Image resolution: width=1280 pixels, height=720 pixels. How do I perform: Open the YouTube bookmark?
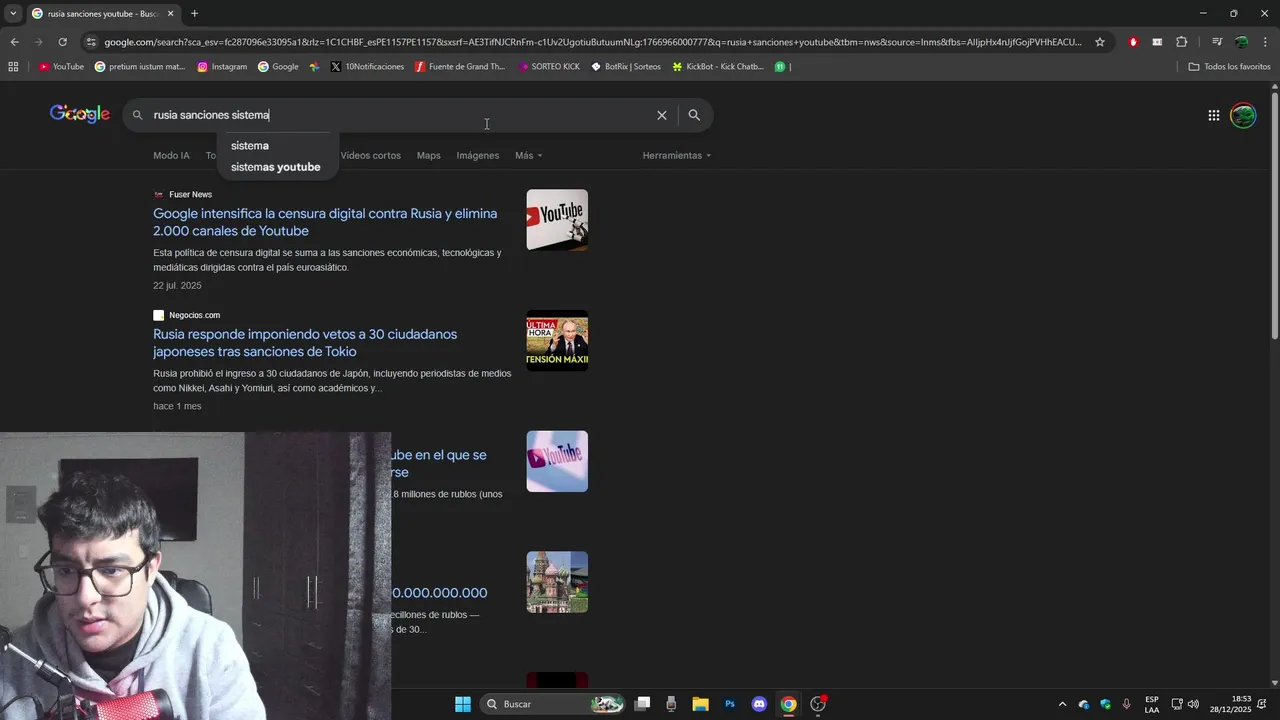coord(61,67)
